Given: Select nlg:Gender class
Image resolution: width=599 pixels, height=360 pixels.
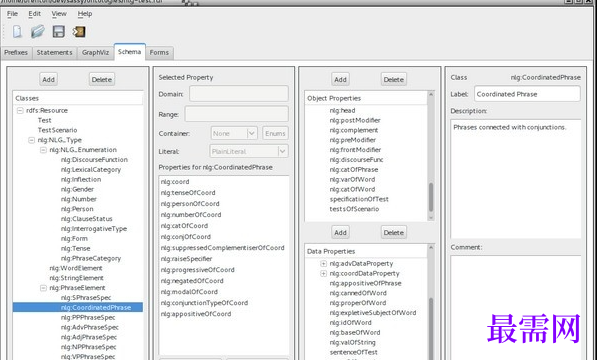Looking at the screenshot, I should 77,190.
